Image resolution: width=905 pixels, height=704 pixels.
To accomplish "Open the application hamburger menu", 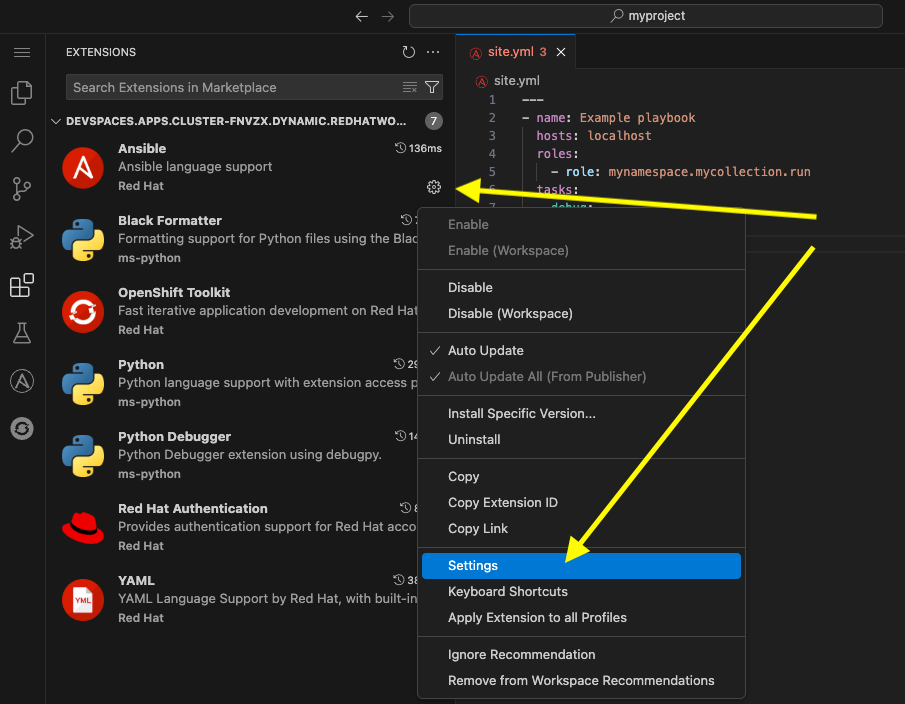I will pyautogui.click(x=22, y=52).
